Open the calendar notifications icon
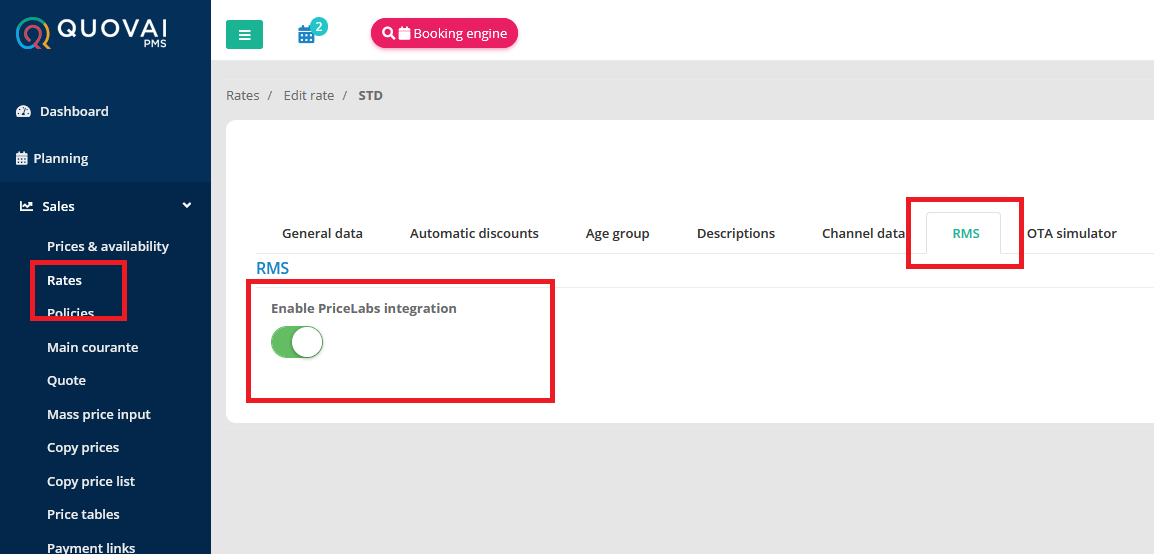The height and width of the screenshot is (554, 1154). 307,33
